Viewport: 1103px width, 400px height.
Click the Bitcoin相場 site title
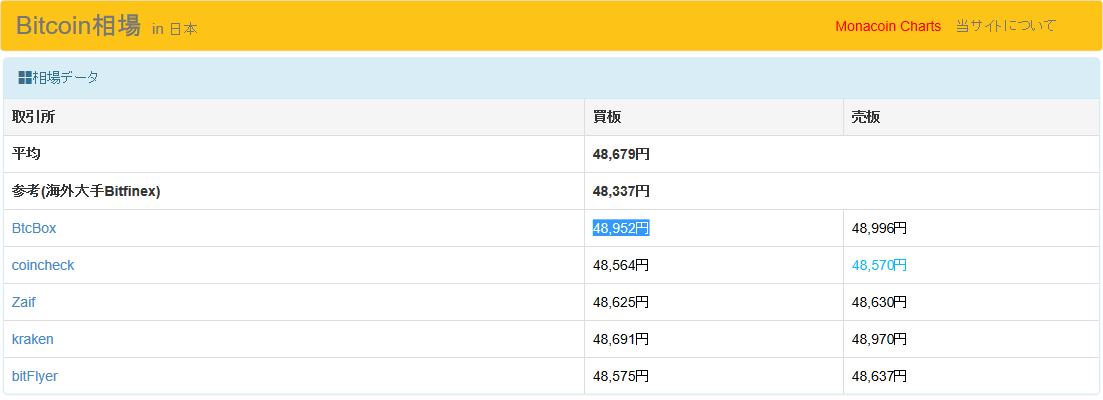point(78,26)
